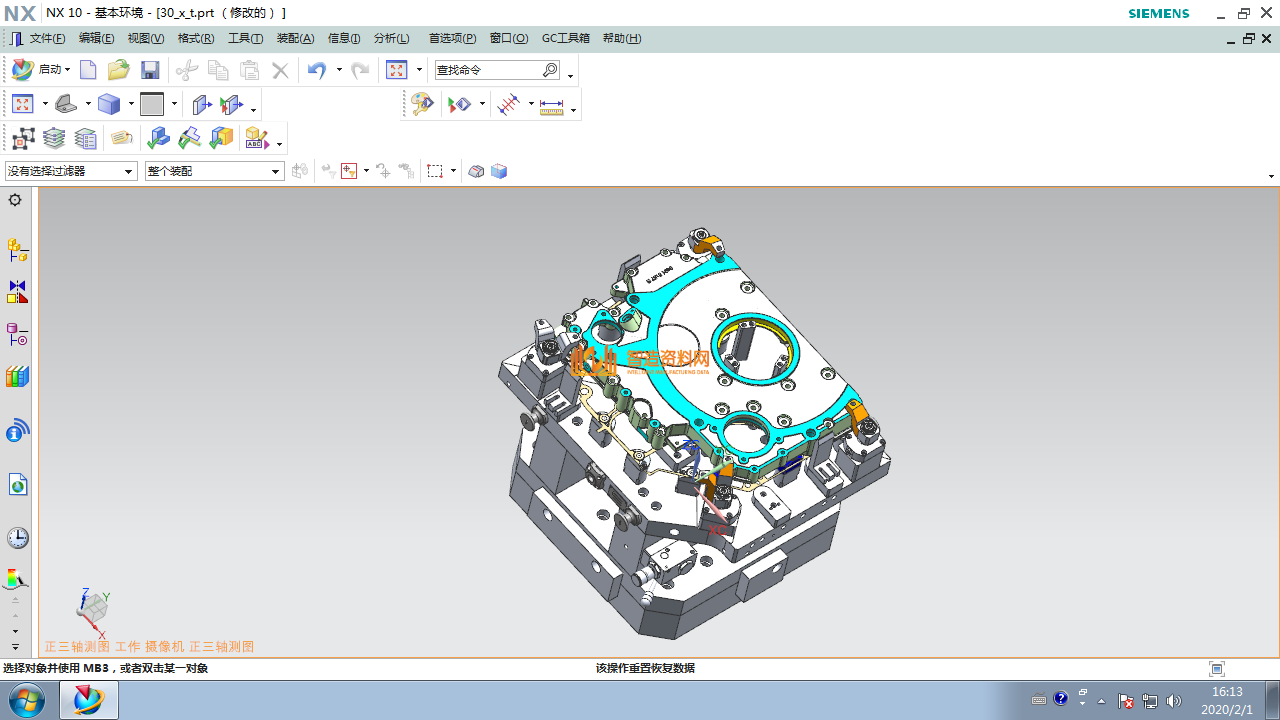Viewport: 1280px width, 720px height.
Task: Open the Part Navigator sidebar icon
Action: coord(17,335)
